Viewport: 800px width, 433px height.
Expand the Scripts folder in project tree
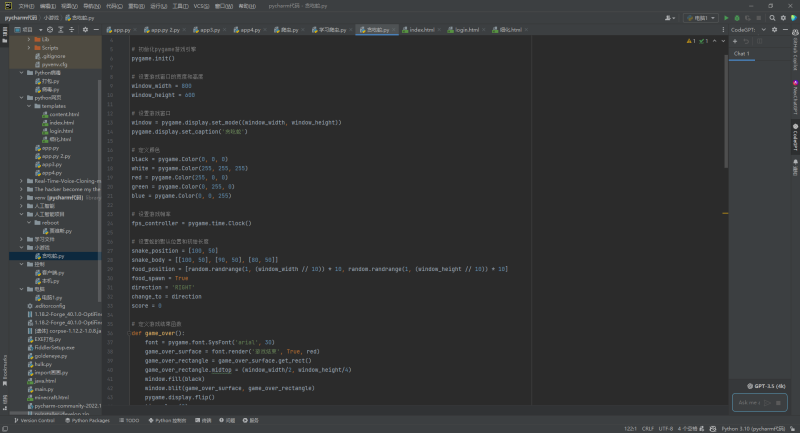click(x=27, y=48)
